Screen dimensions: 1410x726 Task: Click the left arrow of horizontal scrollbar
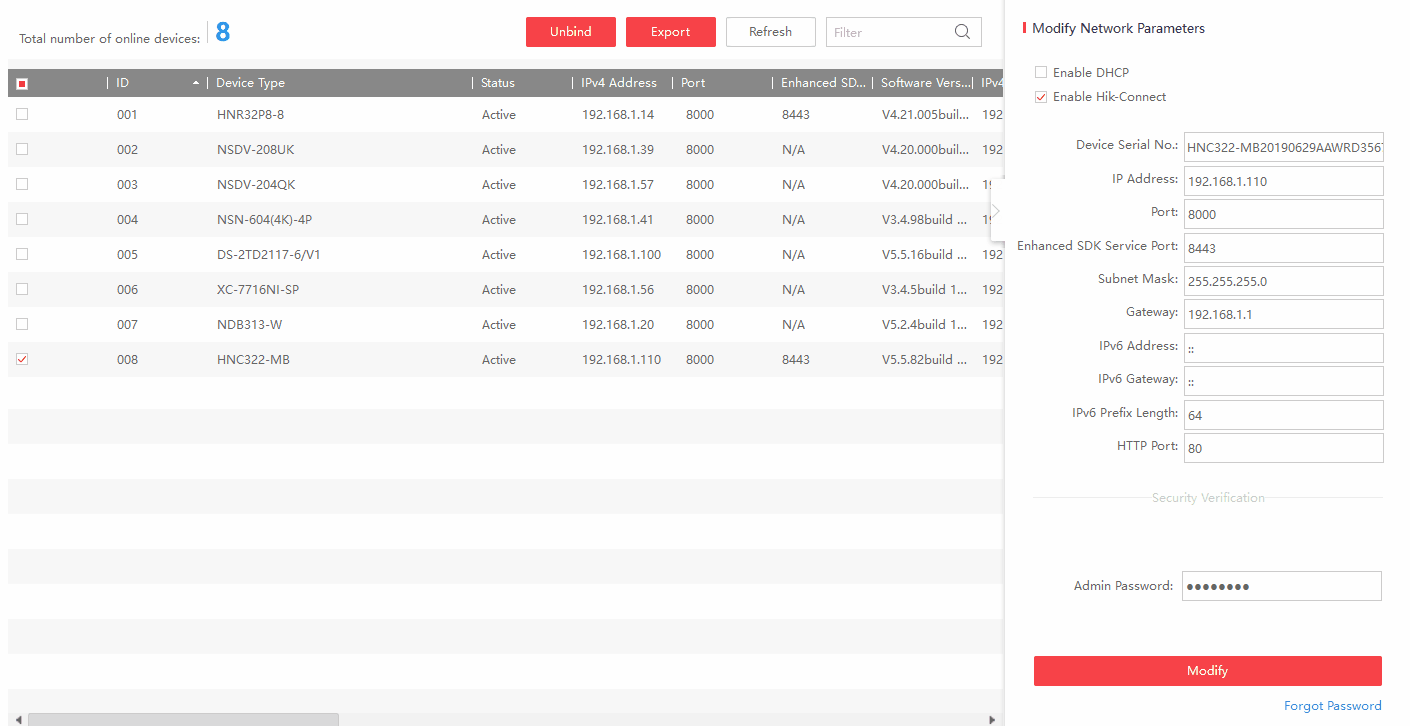pyautogui.click(x=18, y=719)
